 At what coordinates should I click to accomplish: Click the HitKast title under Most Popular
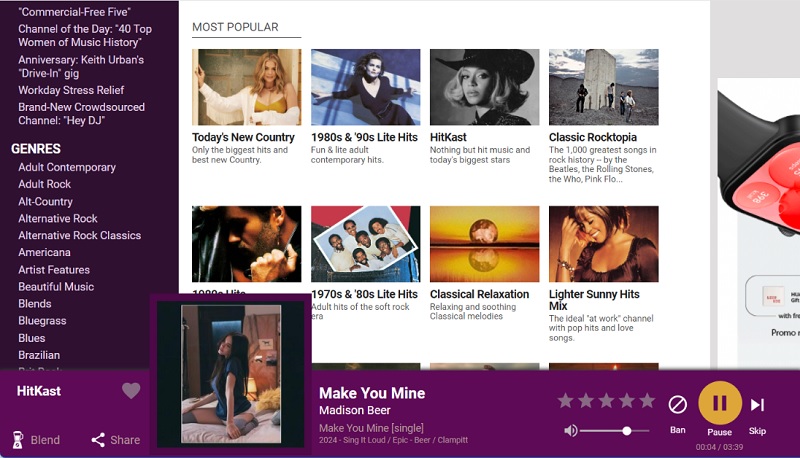click(448, 137)
